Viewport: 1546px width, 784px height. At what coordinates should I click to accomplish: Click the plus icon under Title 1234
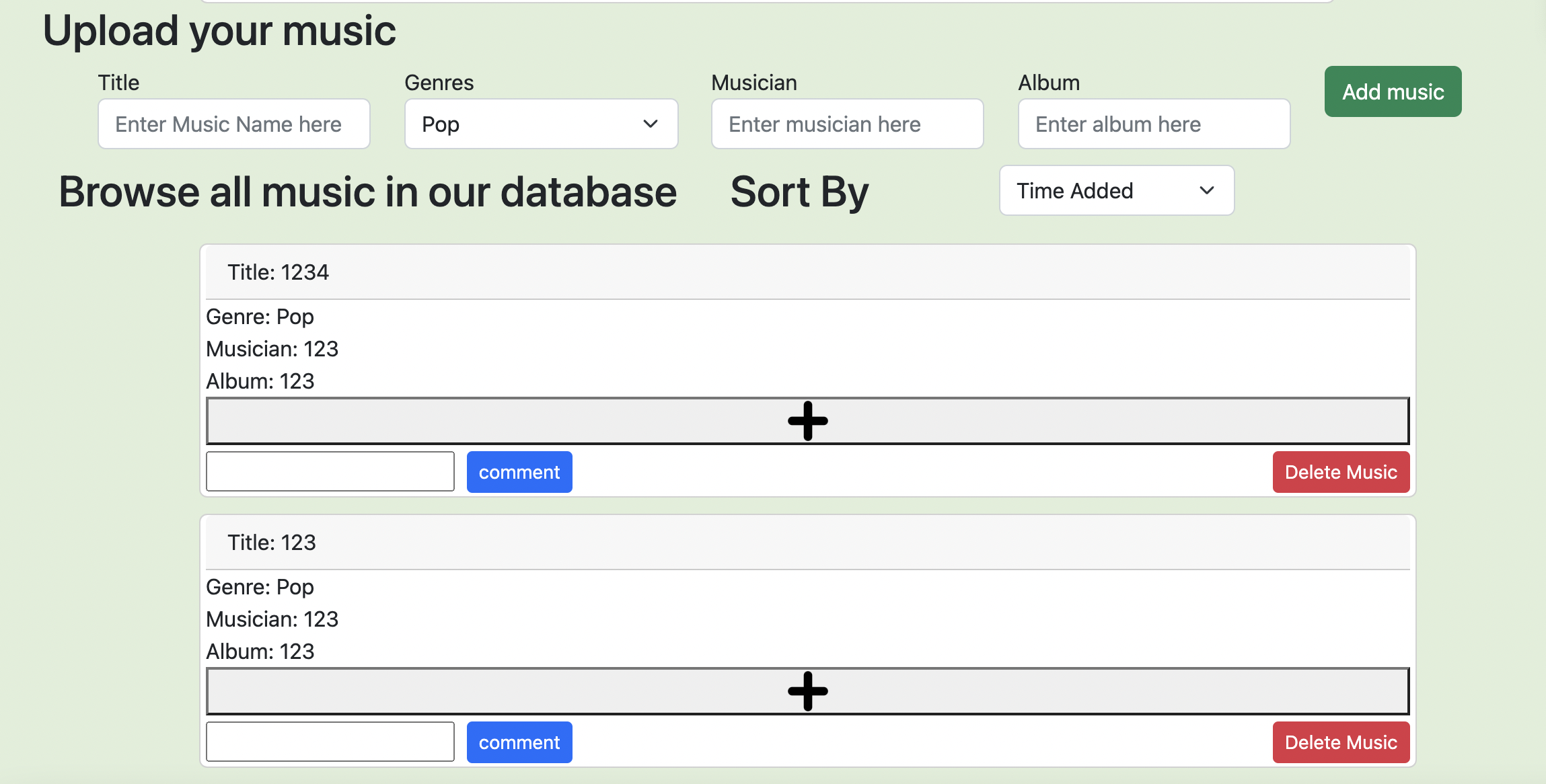pos(807,421)
